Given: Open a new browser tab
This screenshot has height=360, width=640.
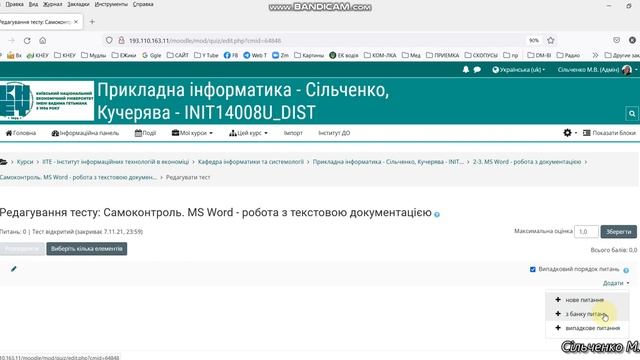Looking at the screenshot, I should coord(92,22).
